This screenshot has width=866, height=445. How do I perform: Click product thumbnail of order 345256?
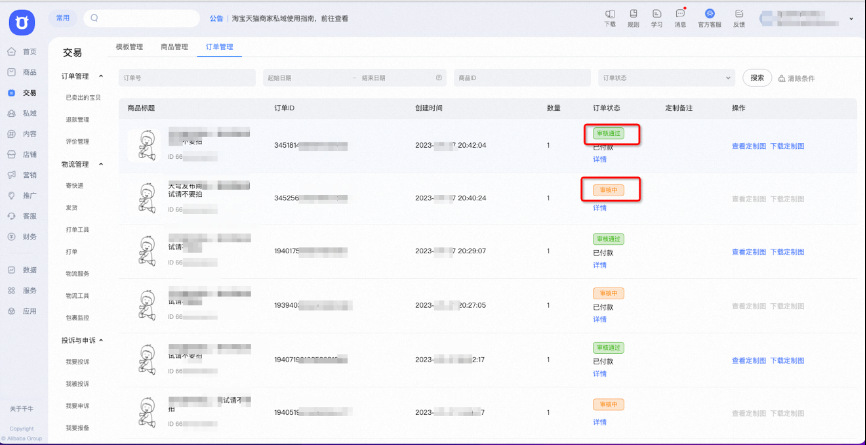pyautogui.click(x=145, y=198)
